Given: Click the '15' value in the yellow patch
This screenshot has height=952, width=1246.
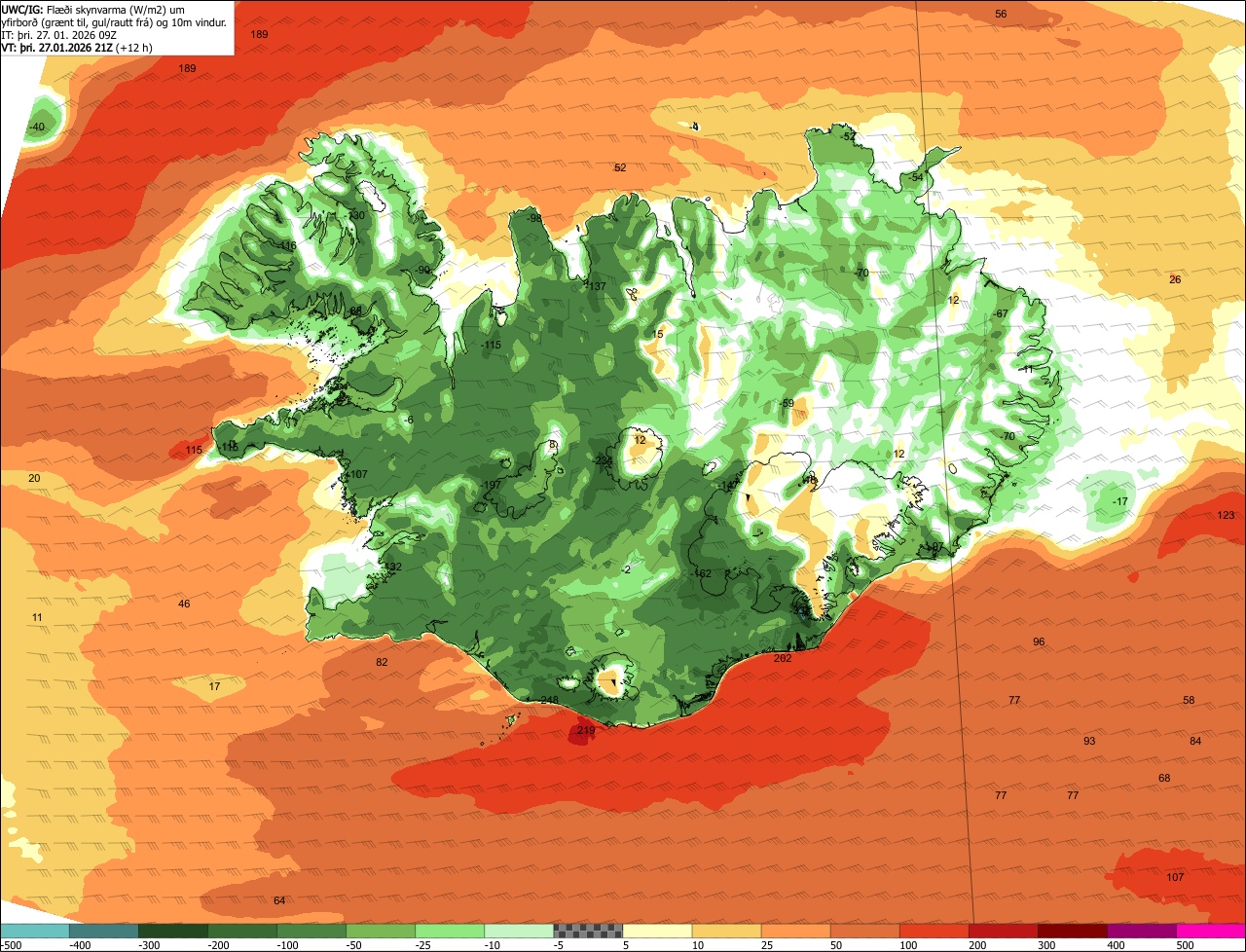Looking at the screenshot, I should click(x=658, y=334).
